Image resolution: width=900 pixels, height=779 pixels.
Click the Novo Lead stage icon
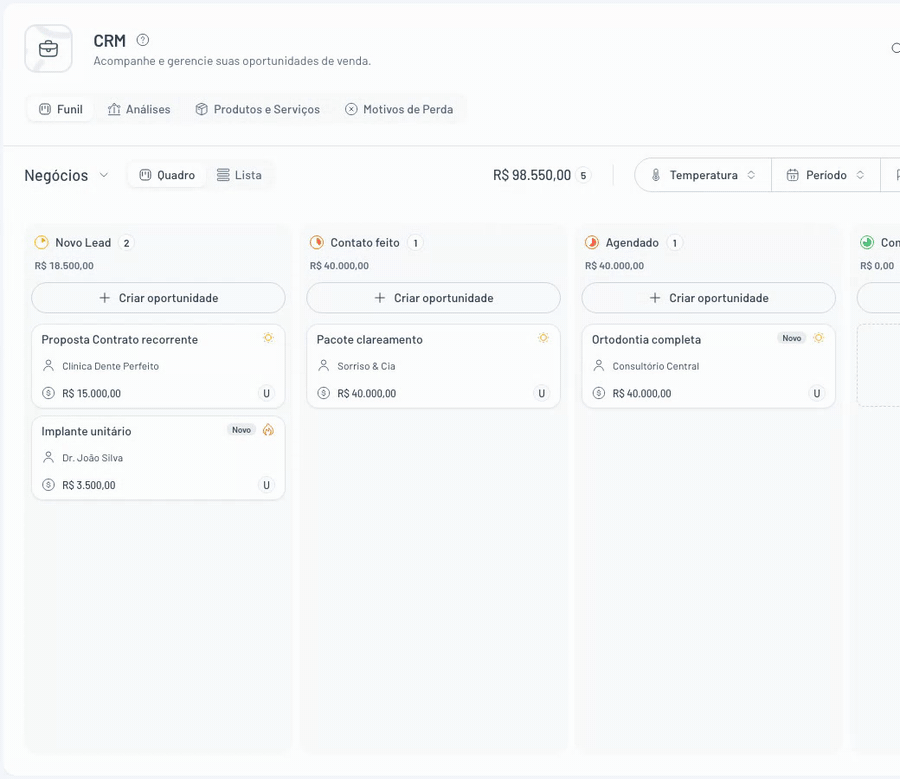pyautogui.click(x=41, y=242)
